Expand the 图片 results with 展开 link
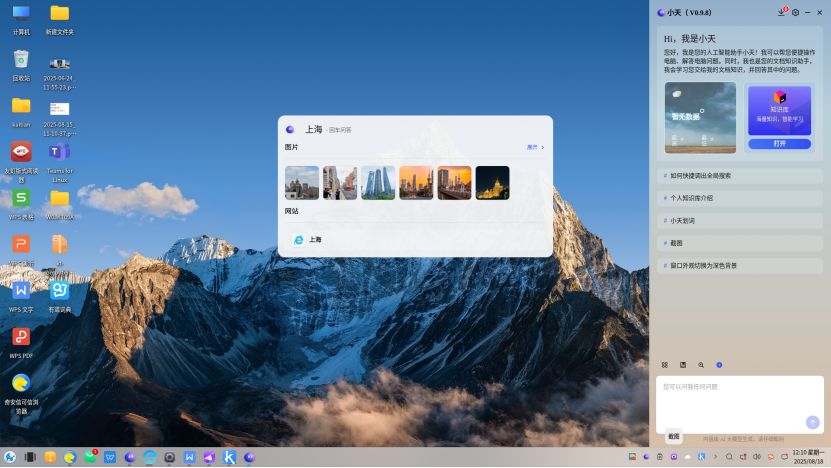This screenshot has width=831, height=468. tap(535, 147)
